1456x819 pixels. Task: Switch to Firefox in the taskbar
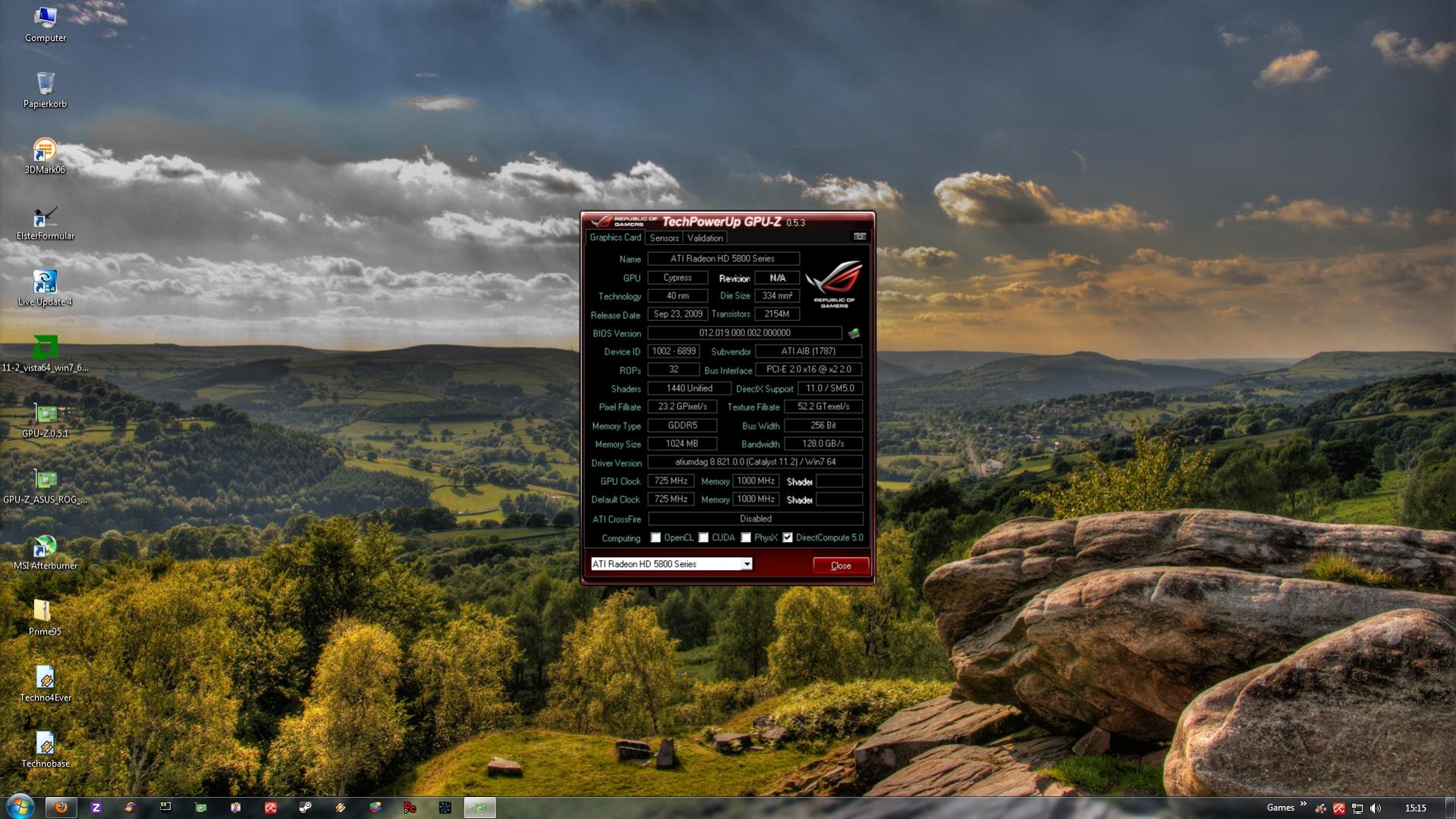[61, 808]
